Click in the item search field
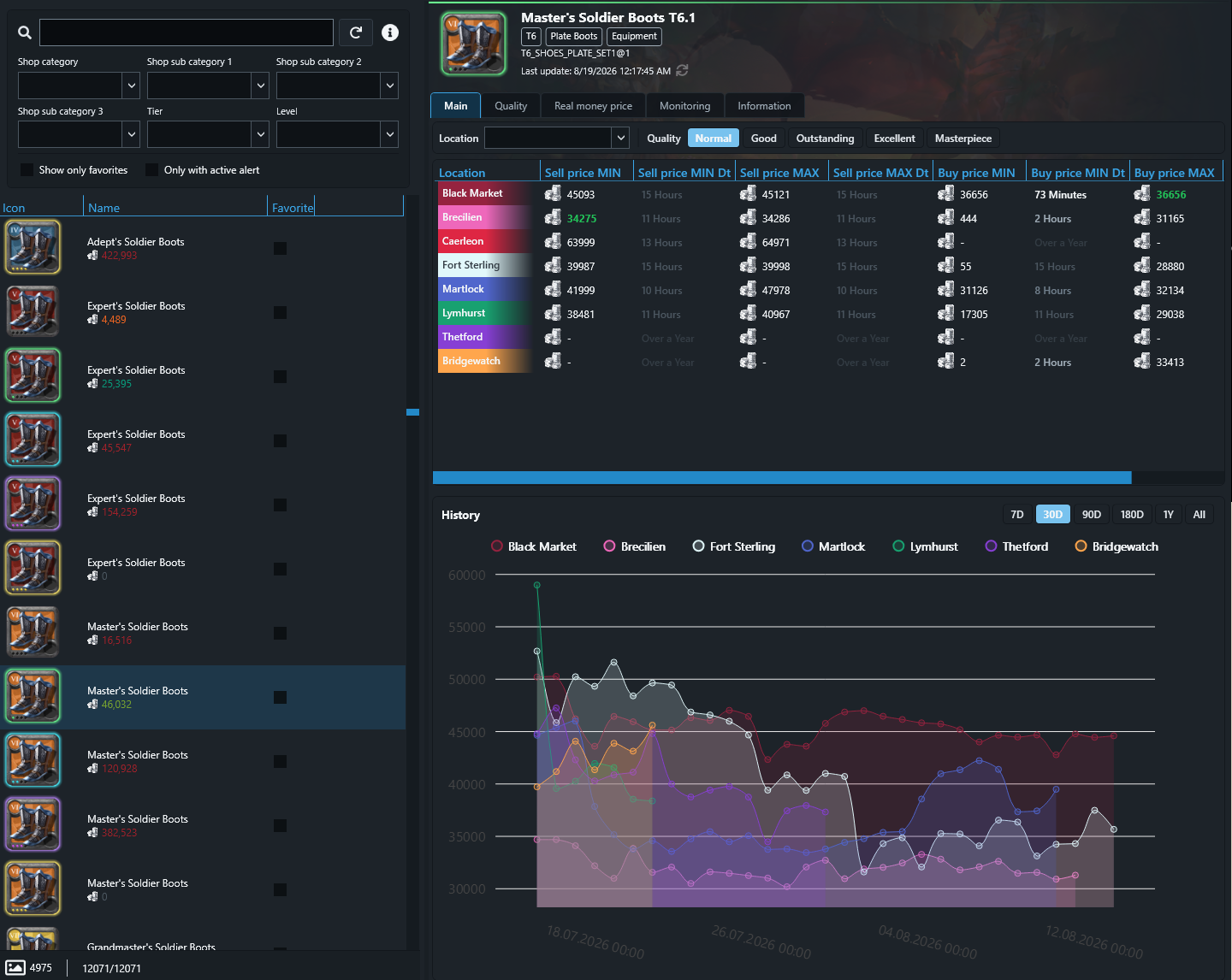This screenshot has height=980, width=1232. coord(187,32)
